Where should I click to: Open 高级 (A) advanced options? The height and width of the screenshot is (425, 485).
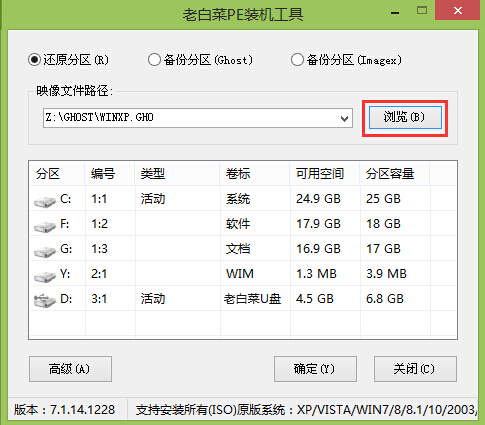(x=70, y=369)
